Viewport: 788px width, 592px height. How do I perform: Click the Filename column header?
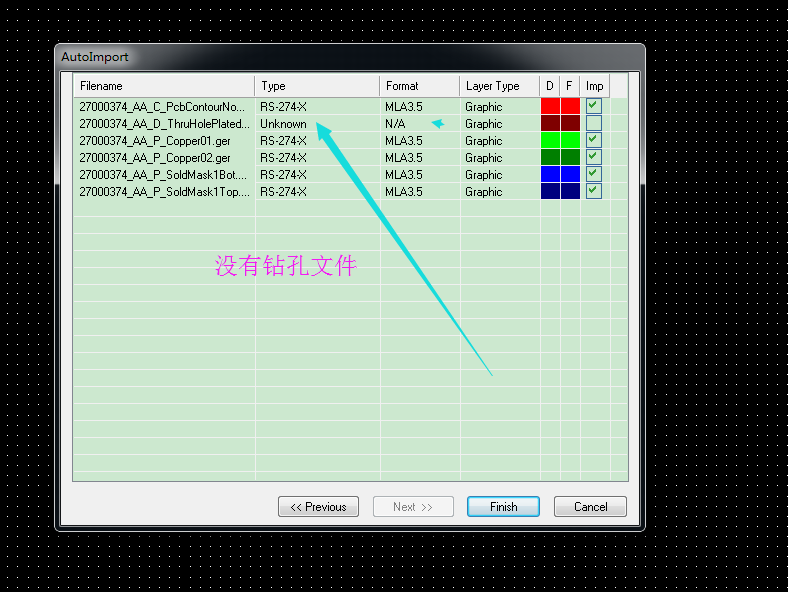[165, 86]
